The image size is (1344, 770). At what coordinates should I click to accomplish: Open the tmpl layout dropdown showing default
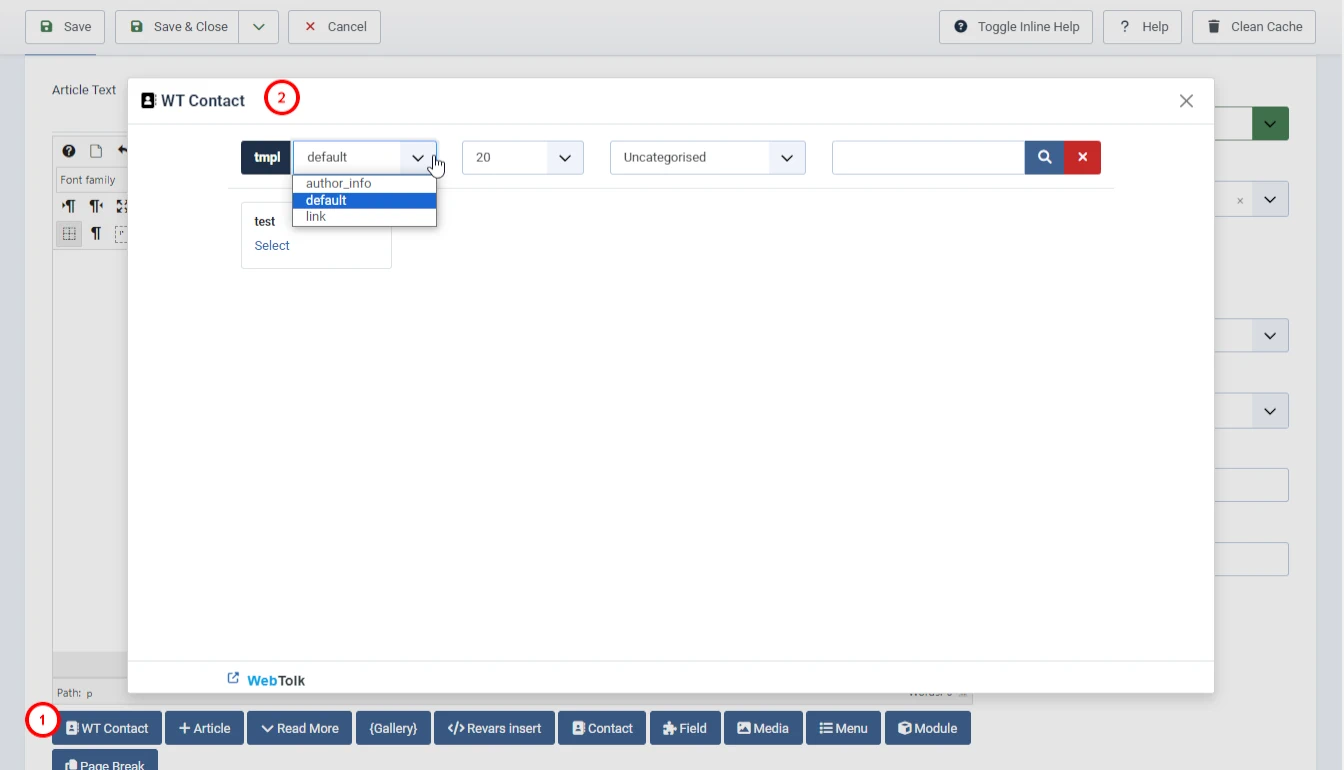[364, 157]
